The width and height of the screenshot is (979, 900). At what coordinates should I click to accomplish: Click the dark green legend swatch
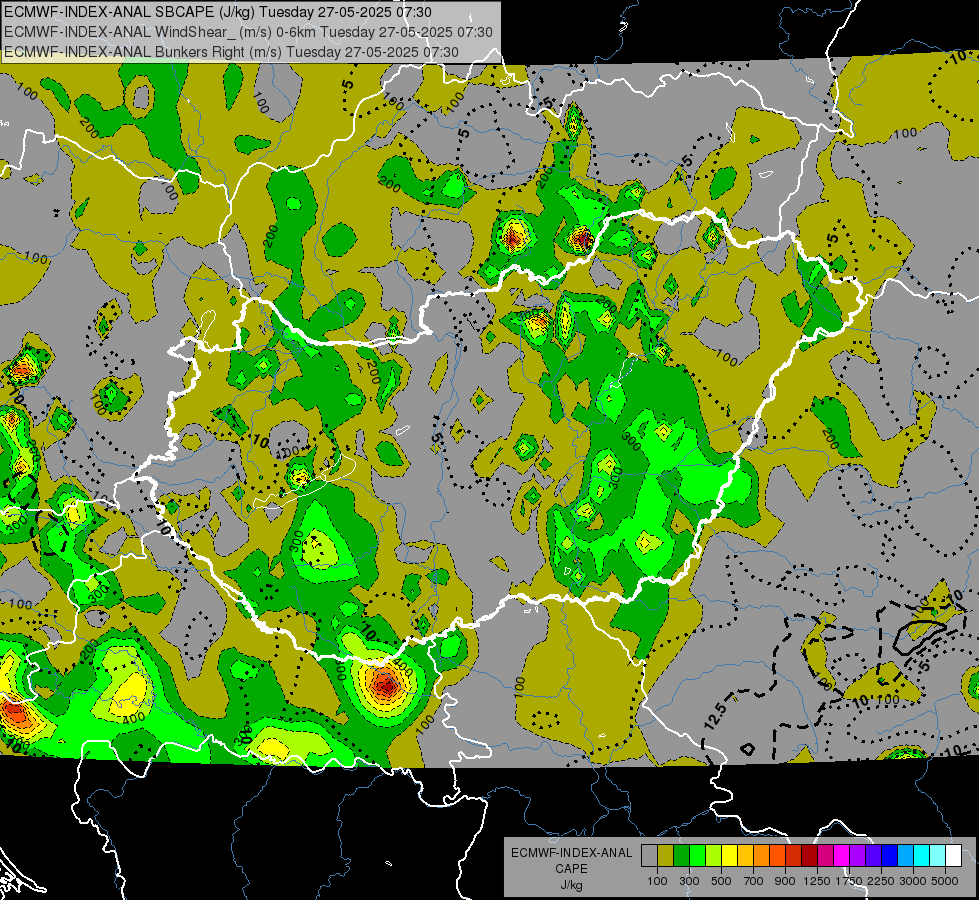pyautogui.click(x=681, y=856)
